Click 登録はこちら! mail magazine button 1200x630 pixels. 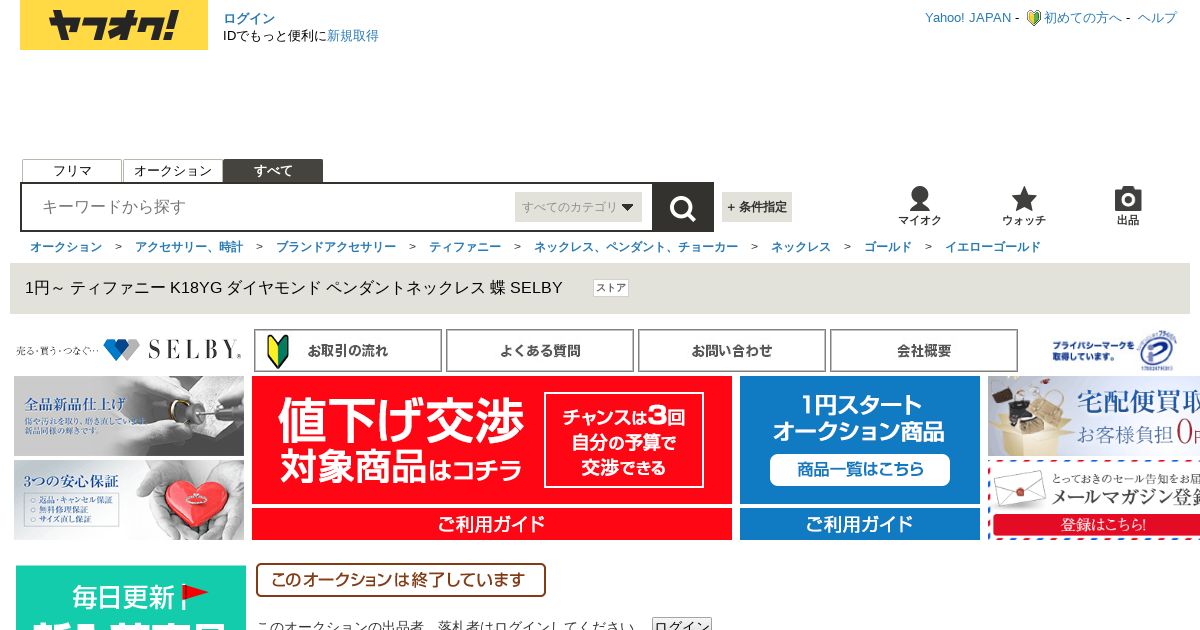[1096, 525]
